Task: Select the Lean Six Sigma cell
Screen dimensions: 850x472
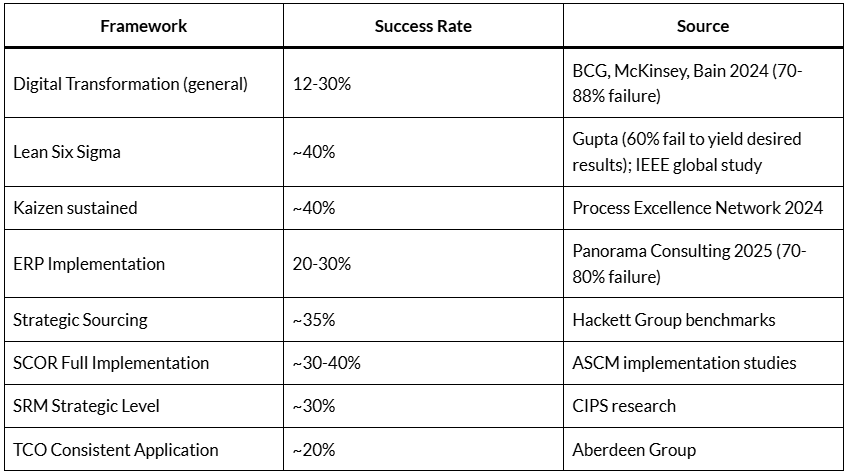Action: click(x=67, y=151)
